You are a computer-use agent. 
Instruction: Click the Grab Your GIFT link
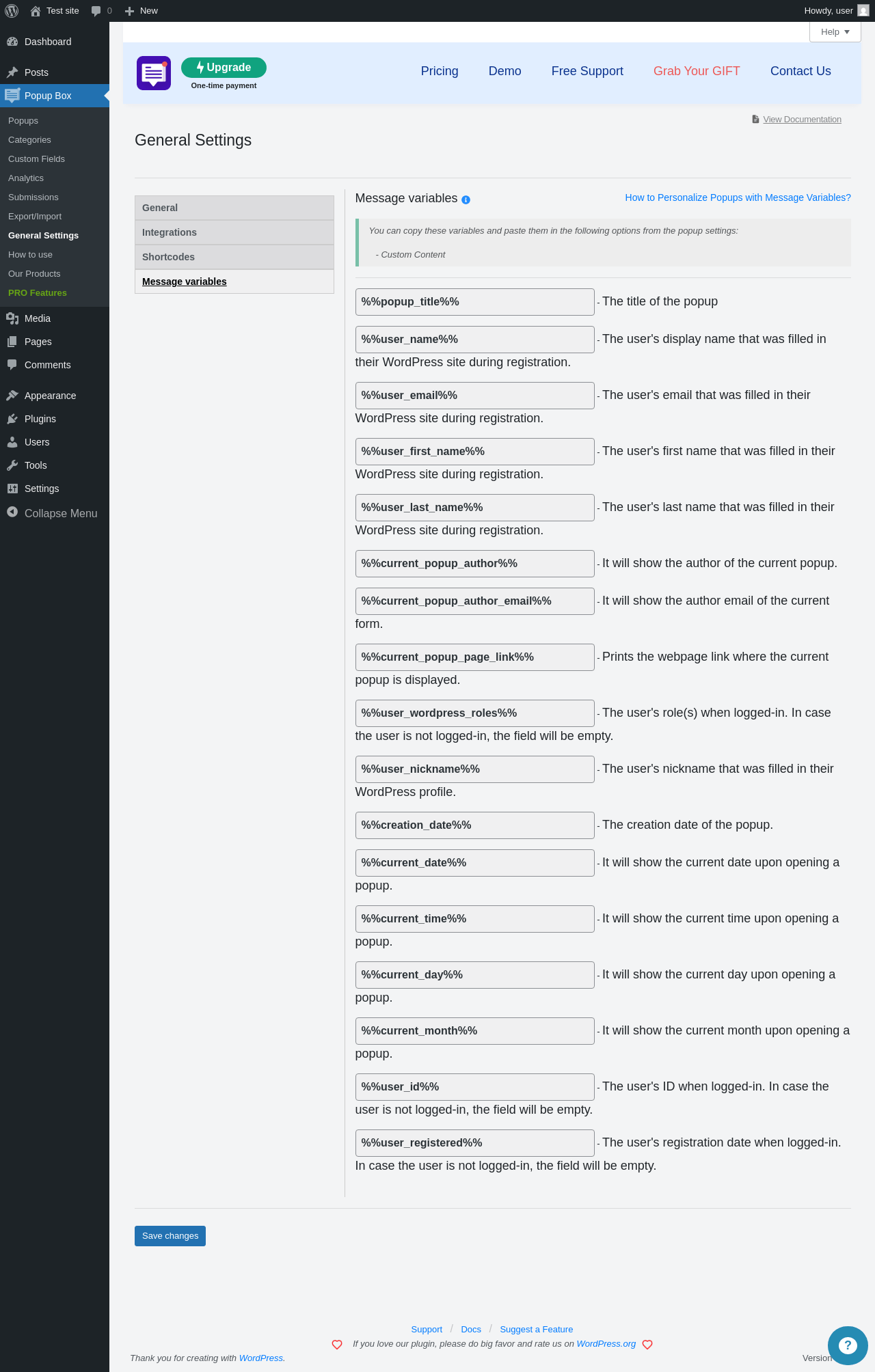point(697,71)
